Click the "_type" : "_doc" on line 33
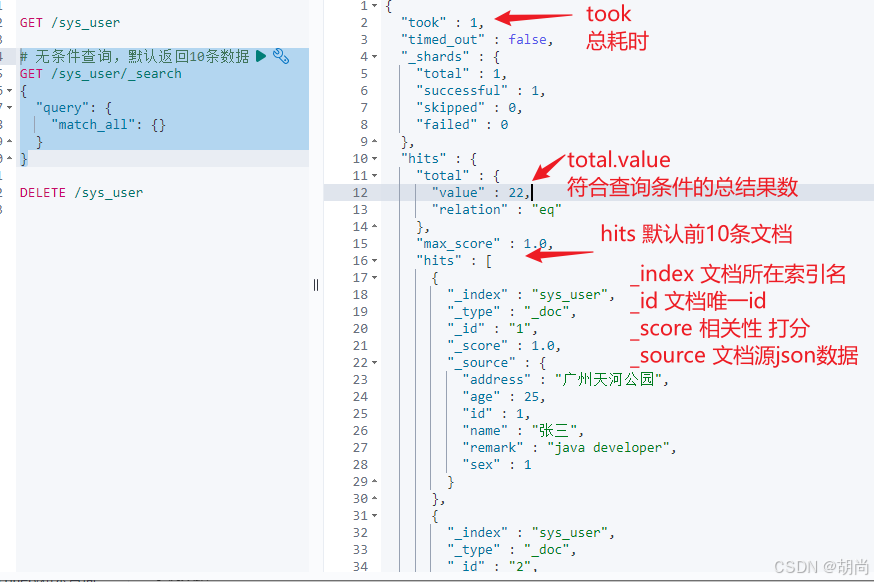874x582 pixels. (511, 550)
